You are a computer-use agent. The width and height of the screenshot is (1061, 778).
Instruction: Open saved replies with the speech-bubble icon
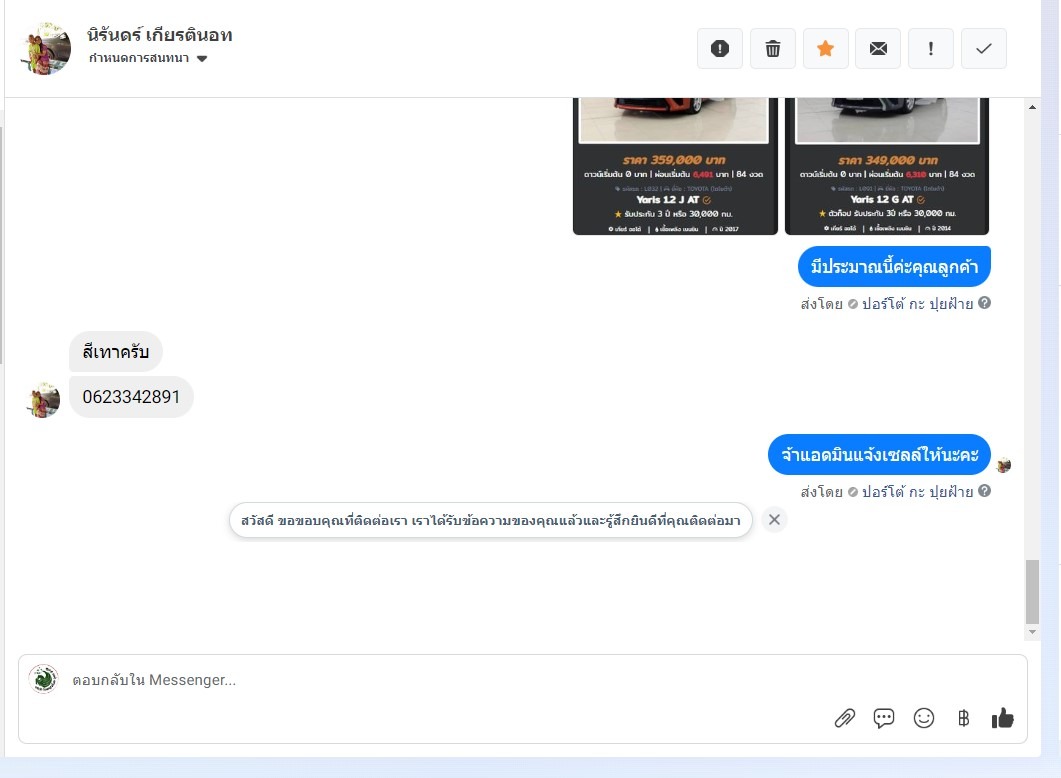[x=884, y=718]
